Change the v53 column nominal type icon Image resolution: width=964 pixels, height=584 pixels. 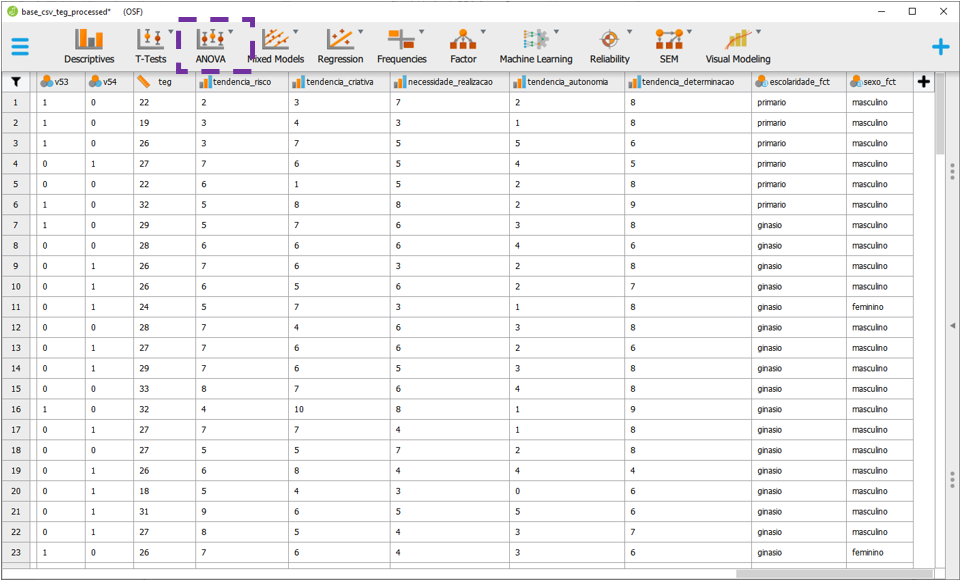(47, 82)
